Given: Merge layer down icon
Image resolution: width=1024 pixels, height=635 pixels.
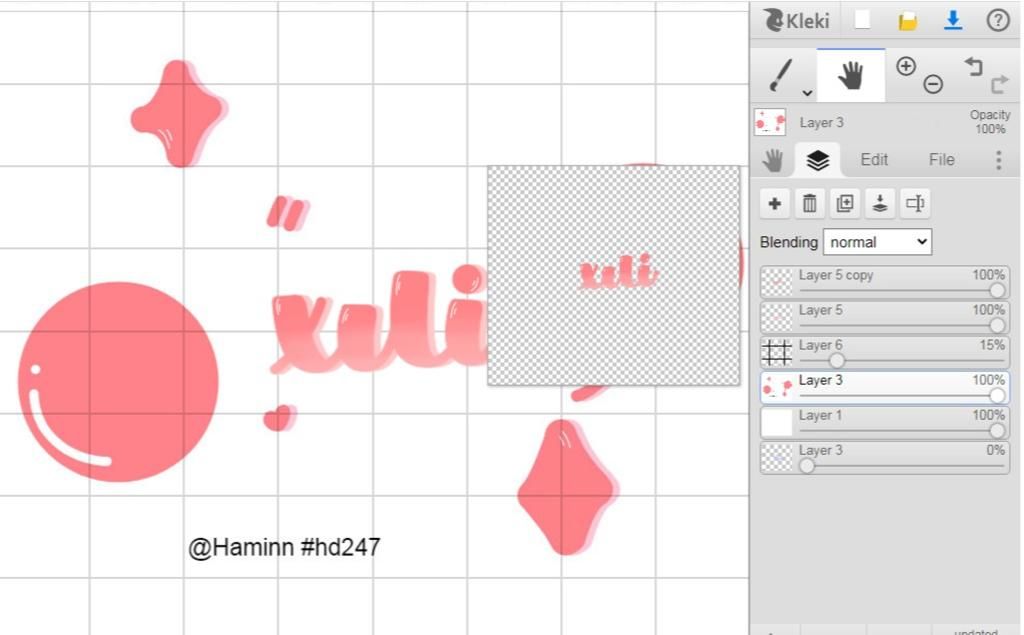Looking at the screenshot, I should (x=880, y=204).
